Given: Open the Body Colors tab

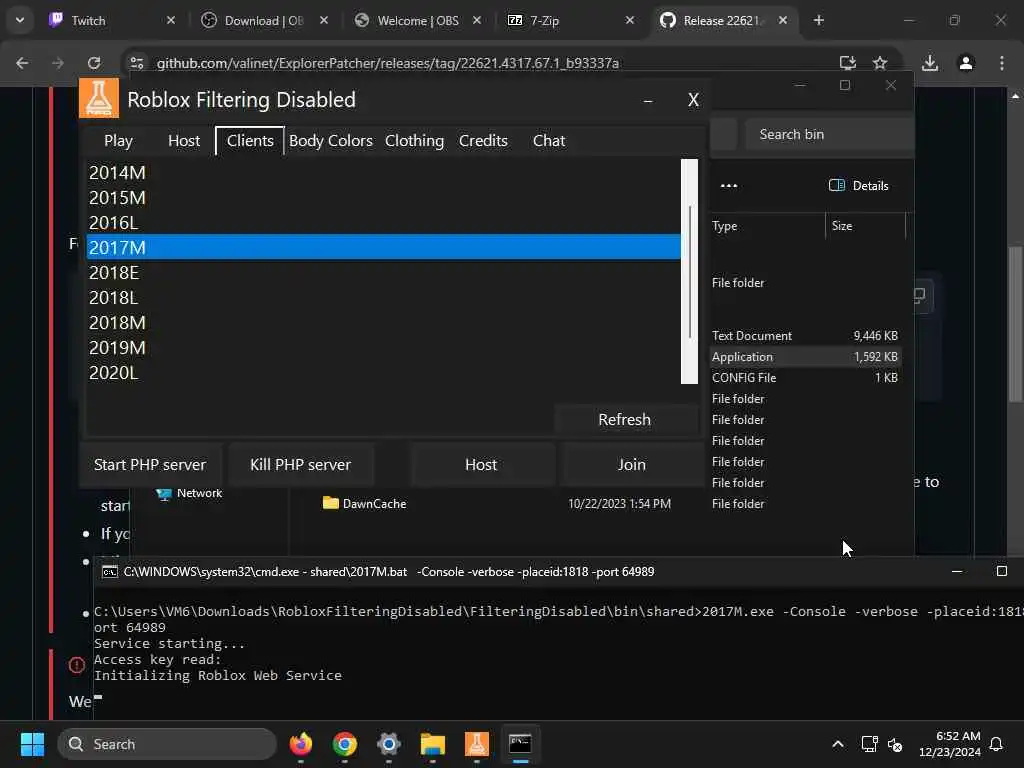Looking at the screenshot, I should [x=330, y=140].
